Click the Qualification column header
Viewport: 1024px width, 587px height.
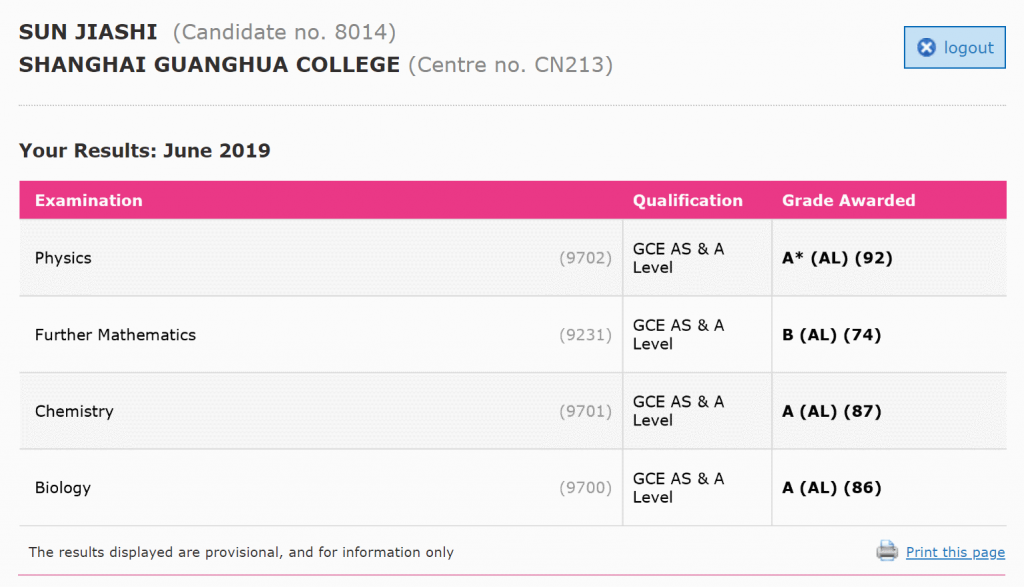click(x=688, y=200)
